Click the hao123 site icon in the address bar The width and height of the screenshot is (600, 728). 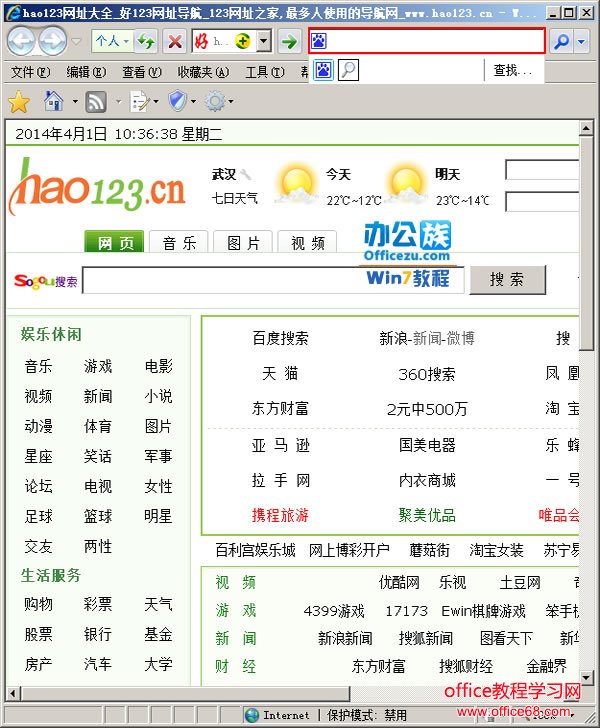(201, 41)
